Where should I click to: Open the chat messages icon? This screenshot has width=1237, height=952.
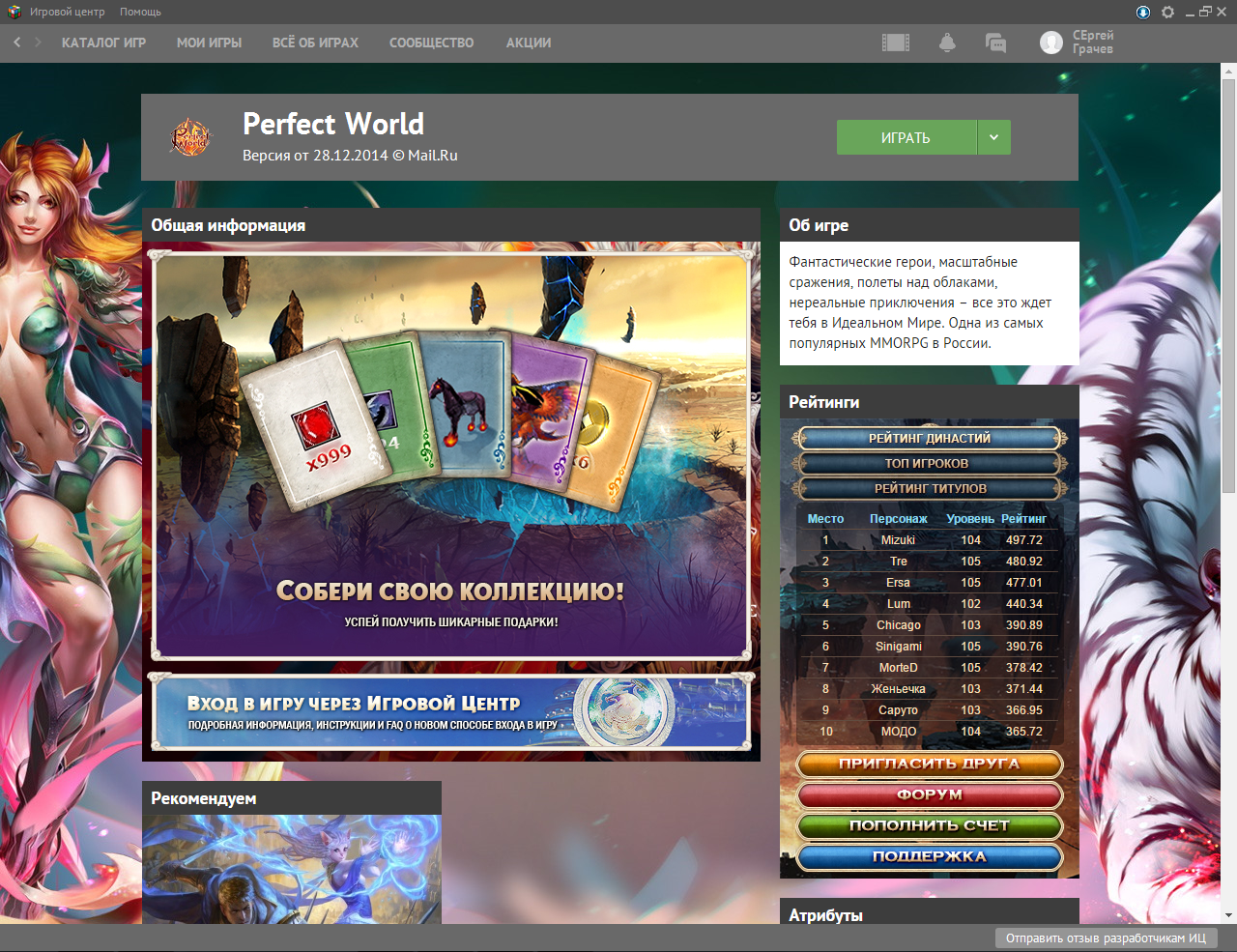click(x=995, y=43)
